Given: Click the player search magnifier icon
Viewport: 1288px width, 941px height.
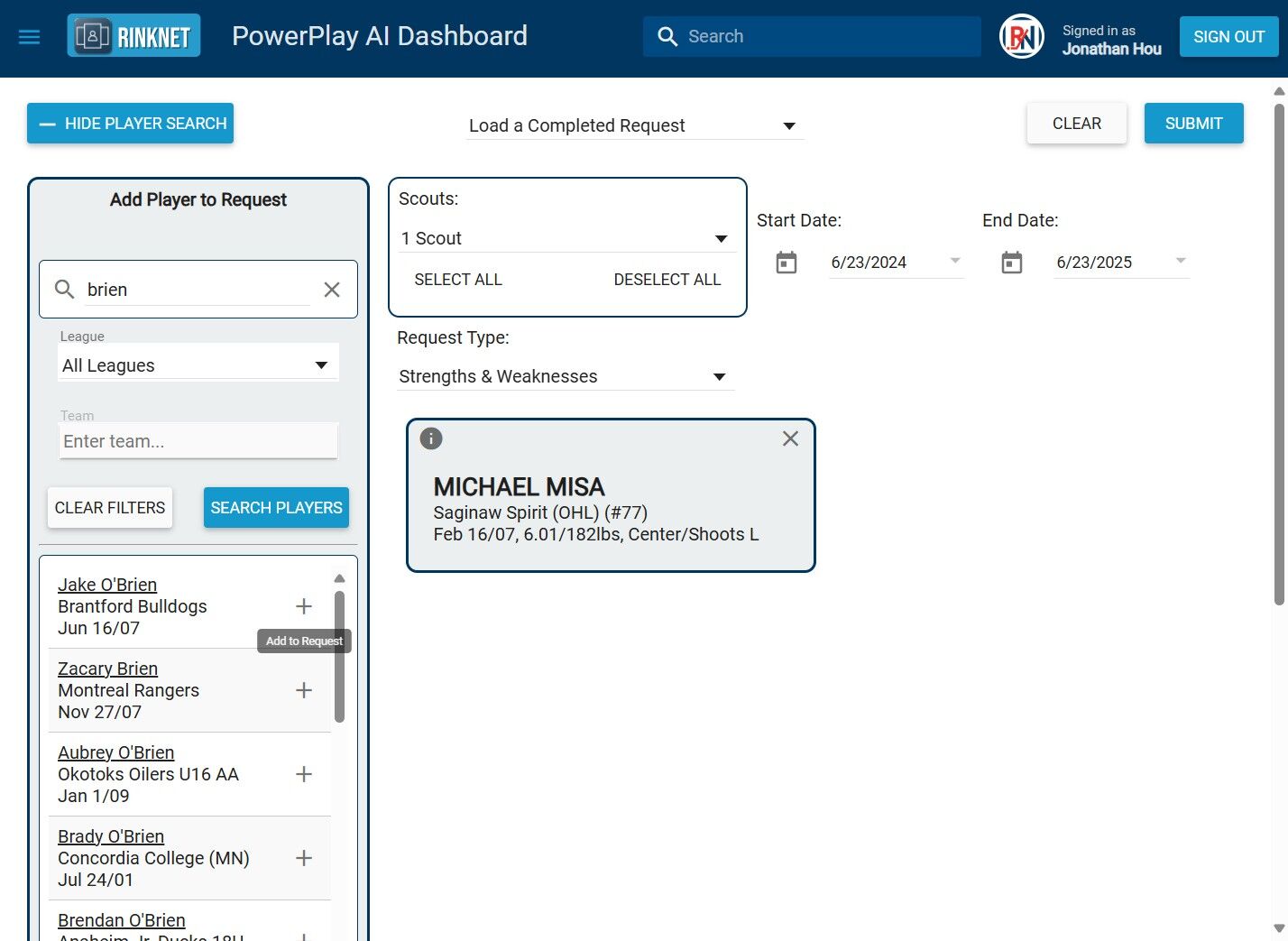Looking at the screenshot, I should (x=64, y=290).
